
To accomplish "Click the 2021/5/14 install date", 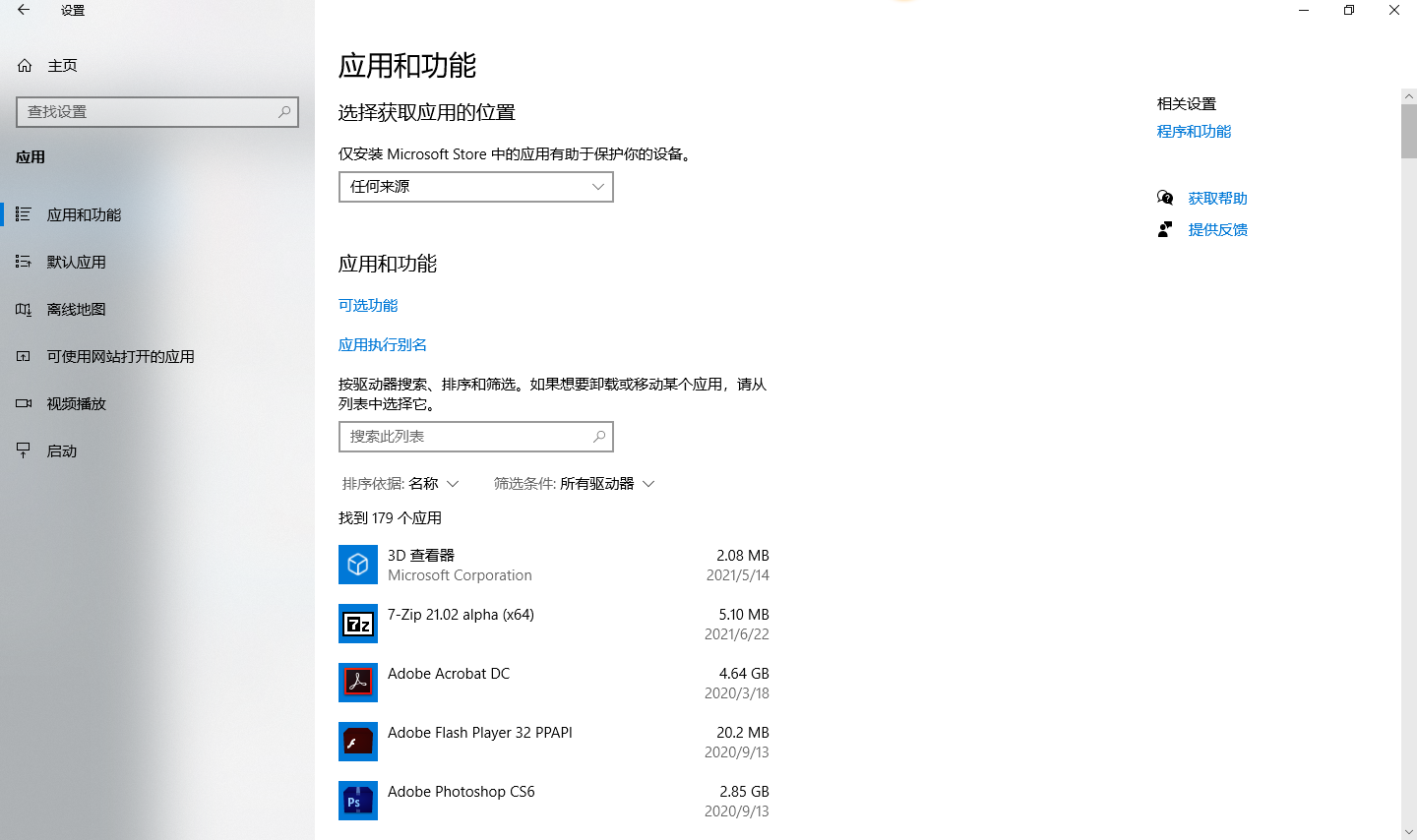I will 738,575.
